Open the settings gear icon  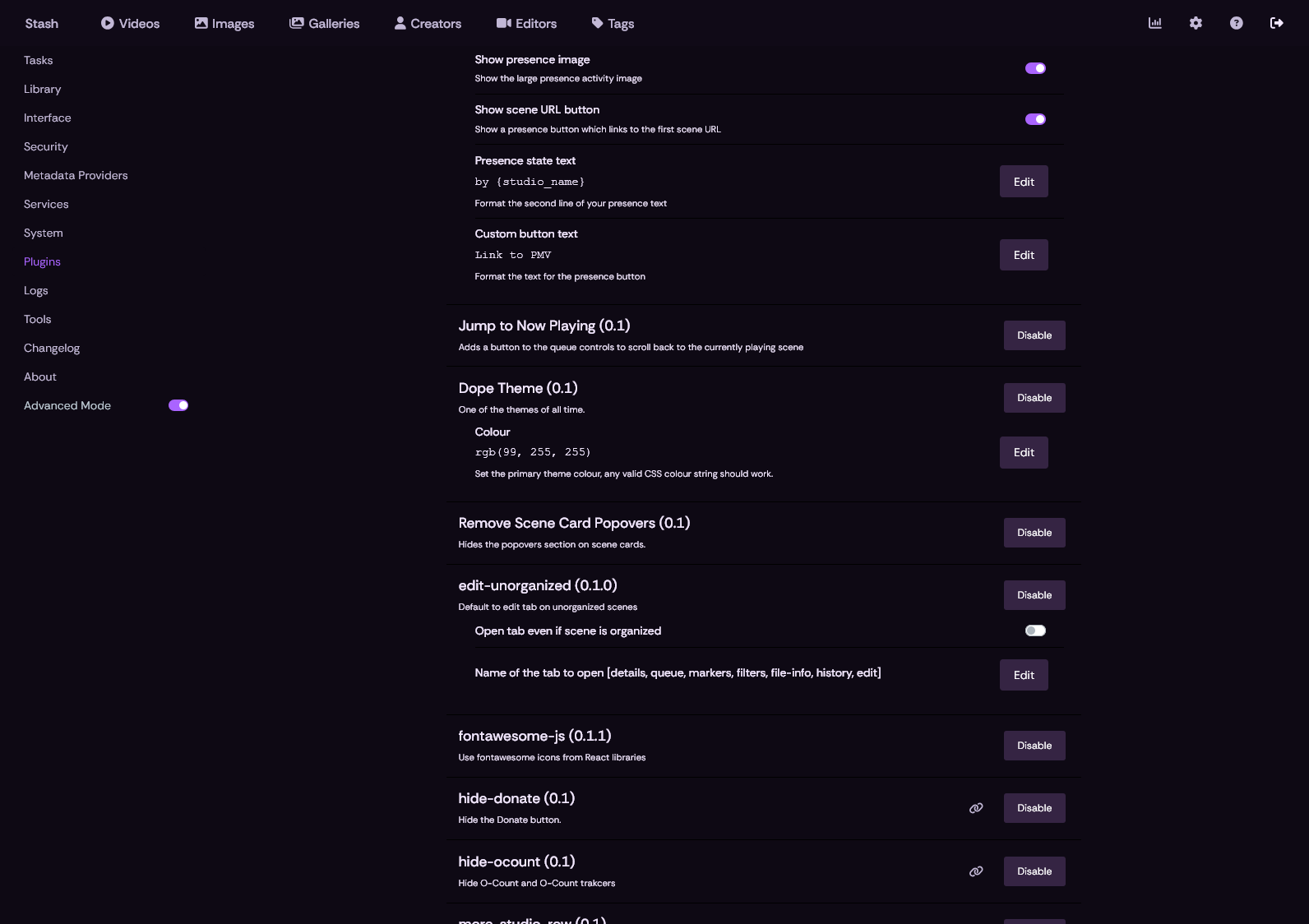point(1196,23)
